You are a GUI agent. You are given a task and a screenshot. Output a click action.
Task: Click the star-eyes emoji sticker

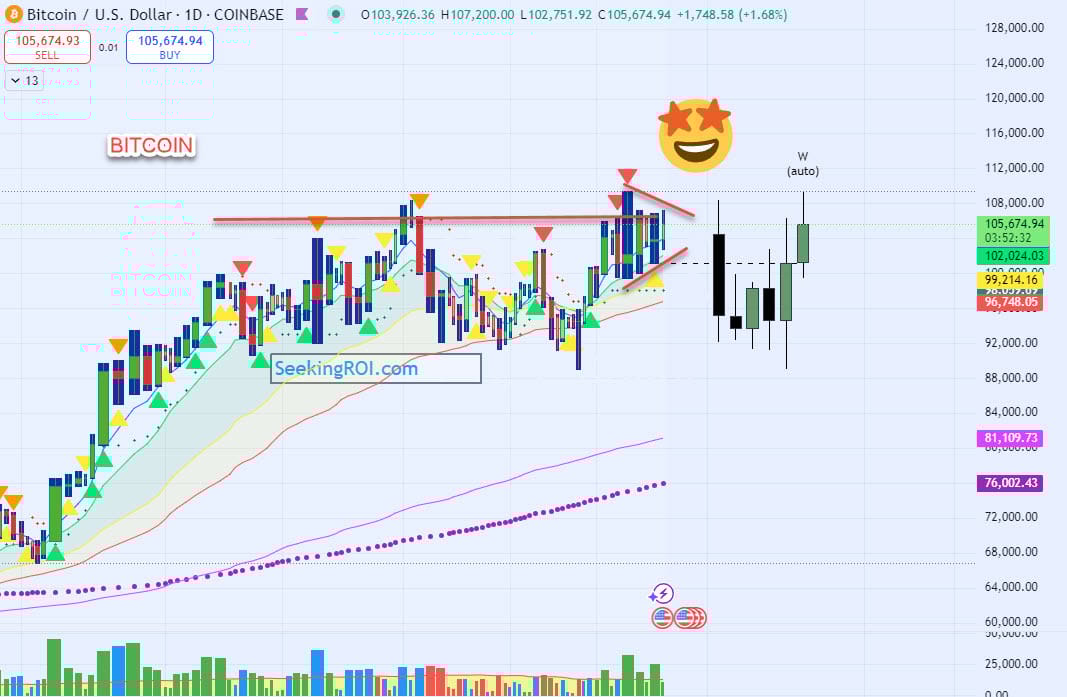(x=695, y=135)
